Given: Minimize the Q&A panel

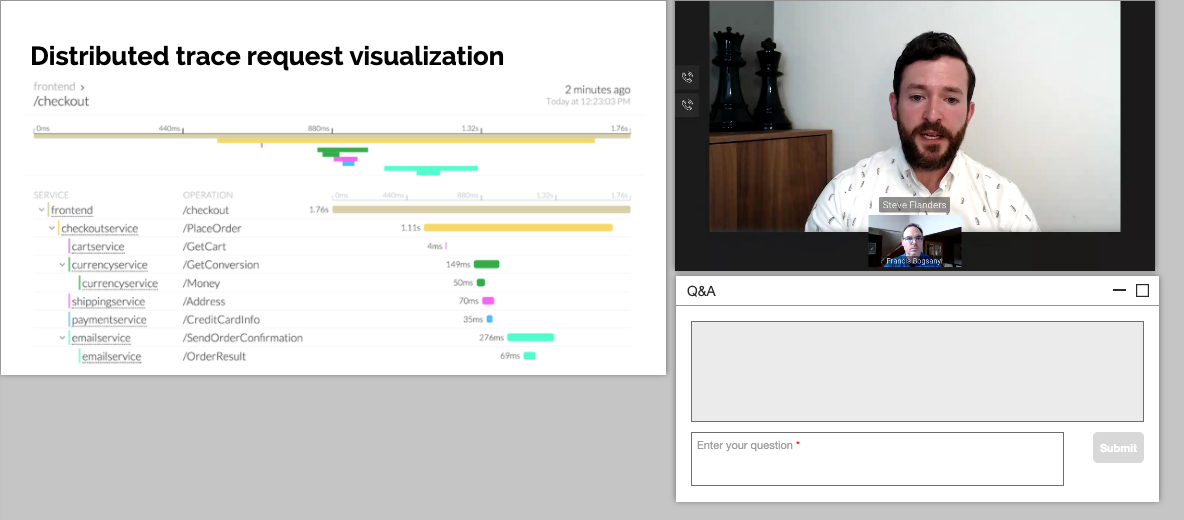Looking at the screenshot, I should coord(1119,291).
